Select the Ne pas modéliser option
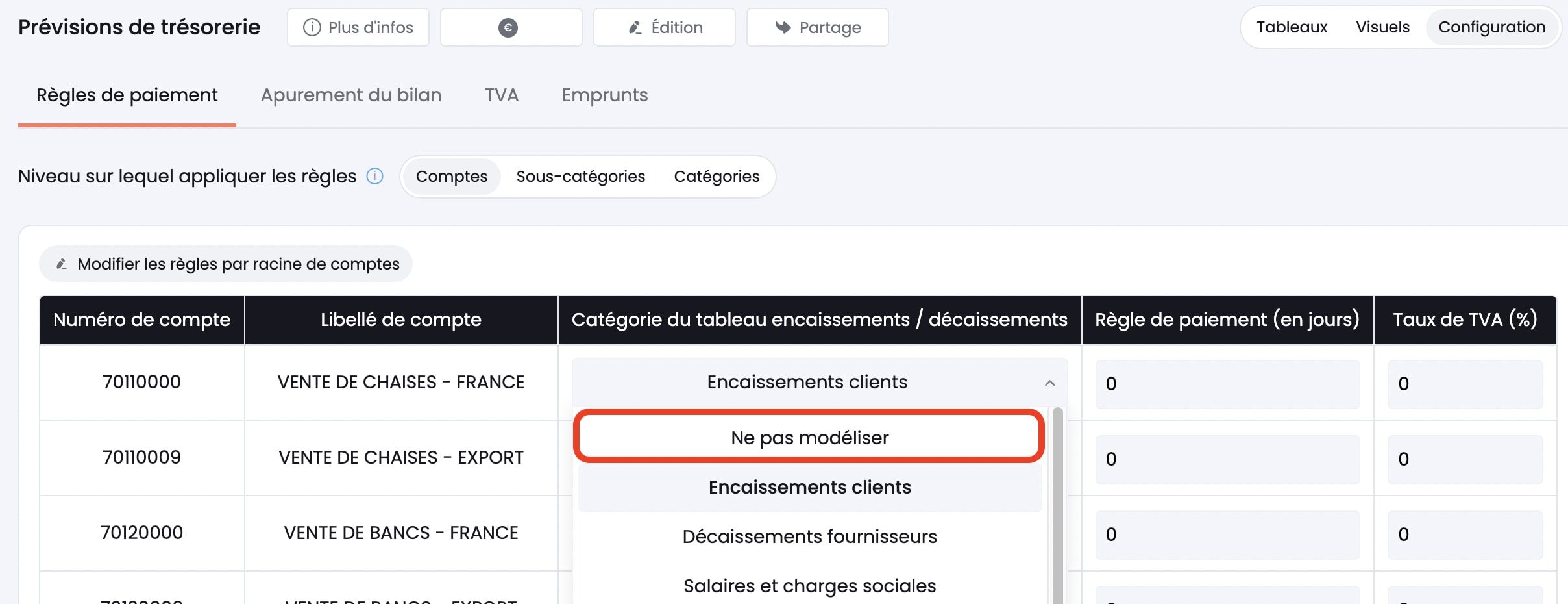Screen dimensions: 1568x604 click(x=809, y=436)
